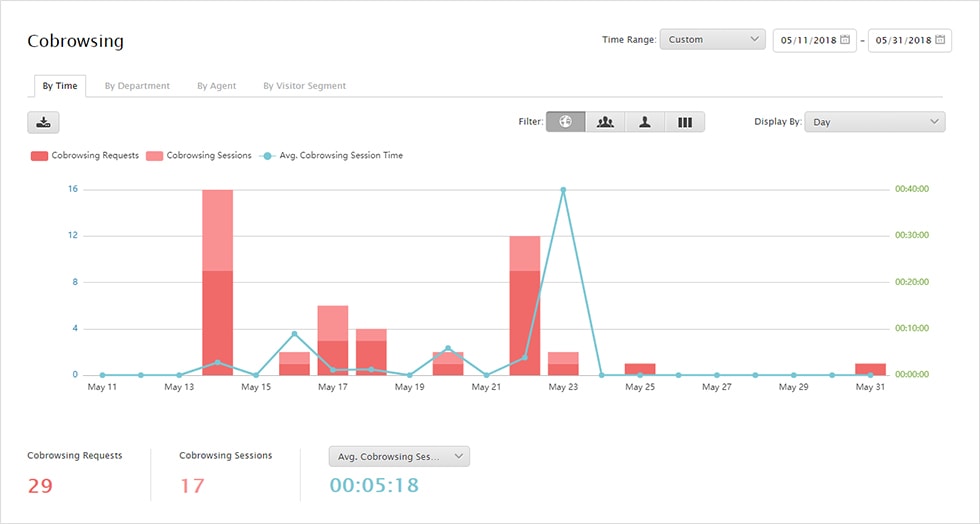Click the tallest bar at May 14
This screenshot has height=524, width=980.
coord(218,282)
